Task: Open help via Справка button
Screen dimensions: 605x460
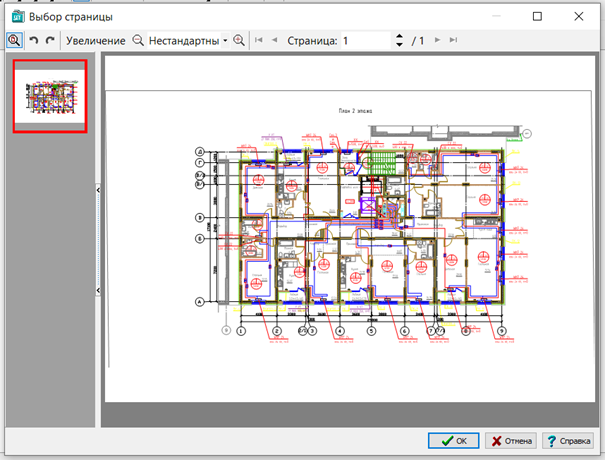Action: pyautogui.click(x=568, y=441)
